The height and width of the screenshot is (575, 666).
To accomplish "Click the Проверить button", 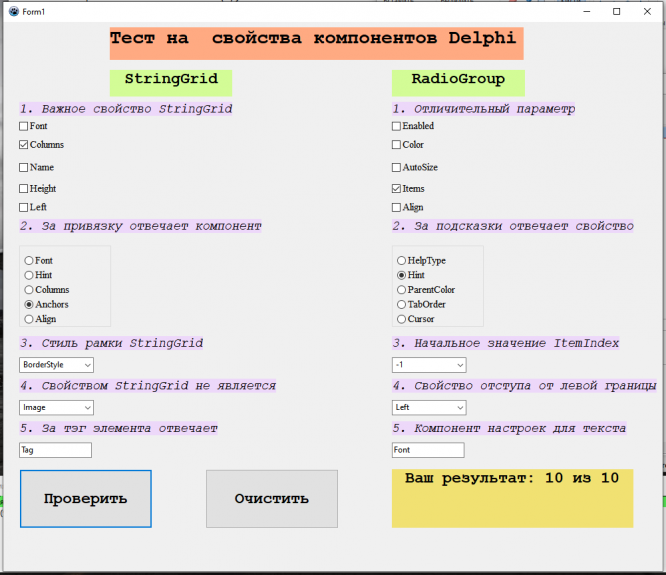I will coord(86,499).
